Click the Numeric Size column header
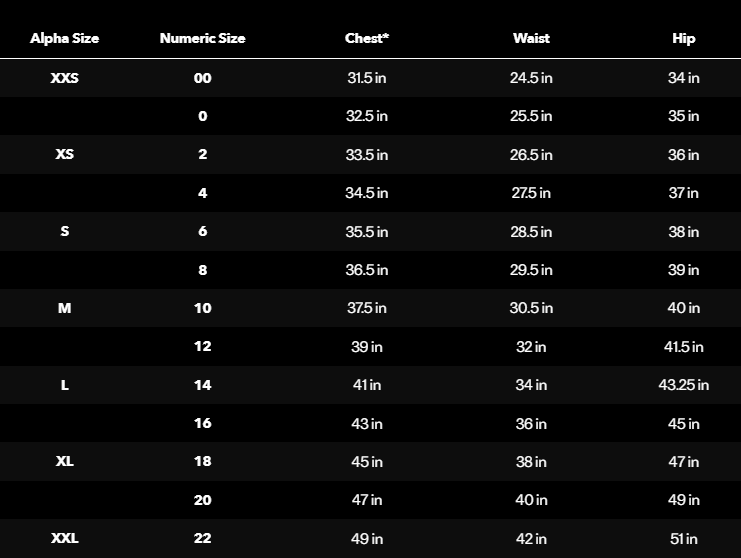Screen dimensions: 741x558 [x=202, y=39]
